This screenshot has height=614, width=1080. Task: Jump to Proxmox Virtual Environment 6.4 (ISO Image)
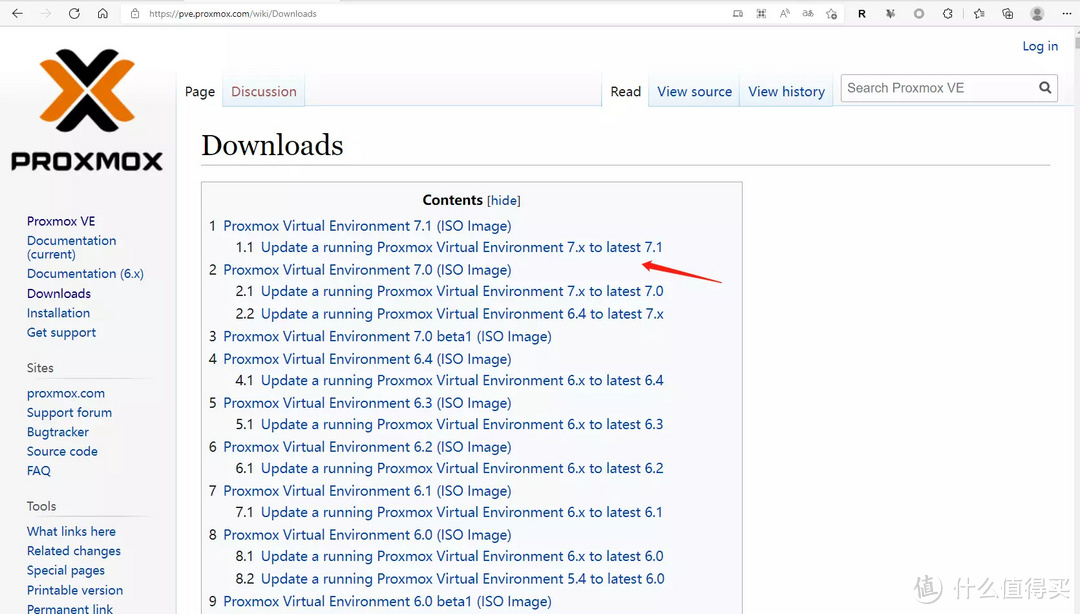[367, 360]
